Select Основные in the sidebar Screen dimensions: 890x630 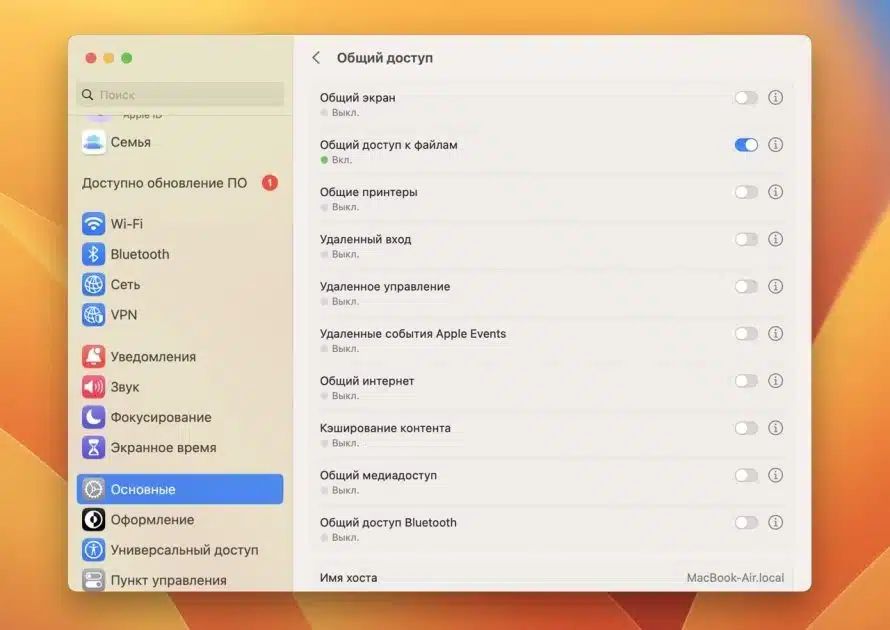click(94, 489)
